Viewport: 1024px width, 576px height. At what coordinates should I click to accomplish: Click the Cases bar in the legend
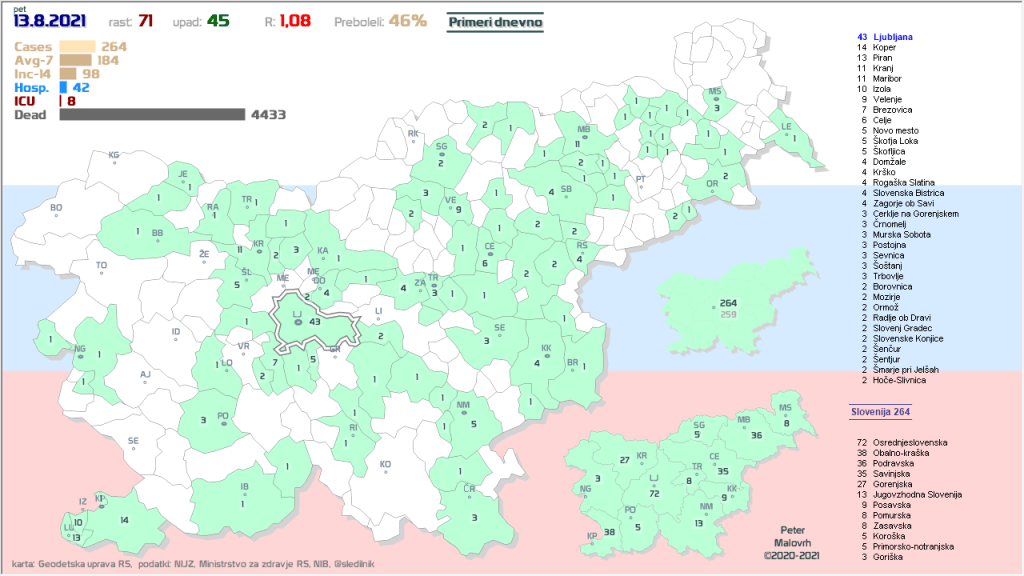point(78,46)
